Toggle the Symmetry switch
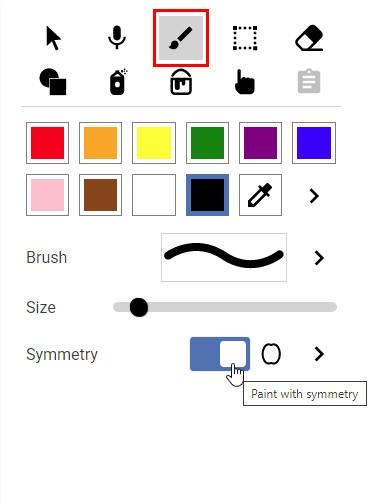 coord(220,354)
